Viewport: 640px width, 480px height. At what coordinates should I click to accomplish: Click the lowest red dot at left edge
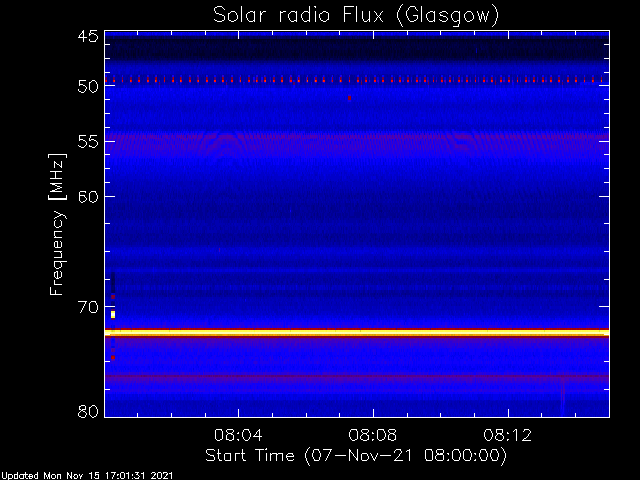point(113,358)
